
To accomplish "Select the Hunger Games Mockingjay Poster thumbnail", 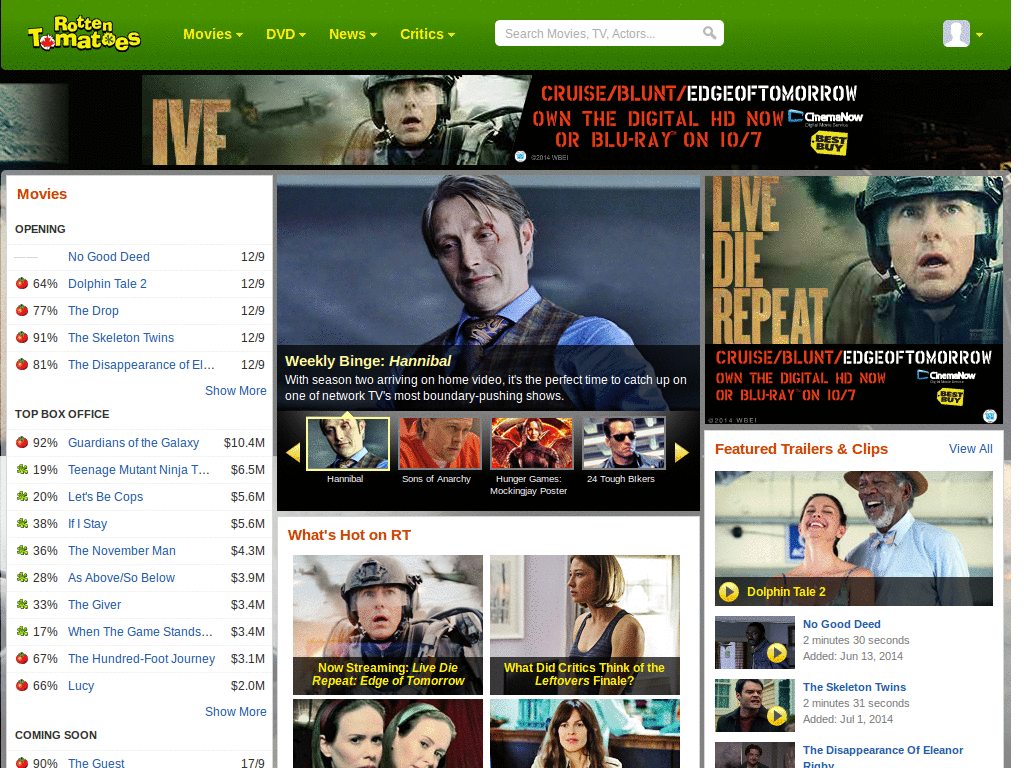I will point(532,444).
